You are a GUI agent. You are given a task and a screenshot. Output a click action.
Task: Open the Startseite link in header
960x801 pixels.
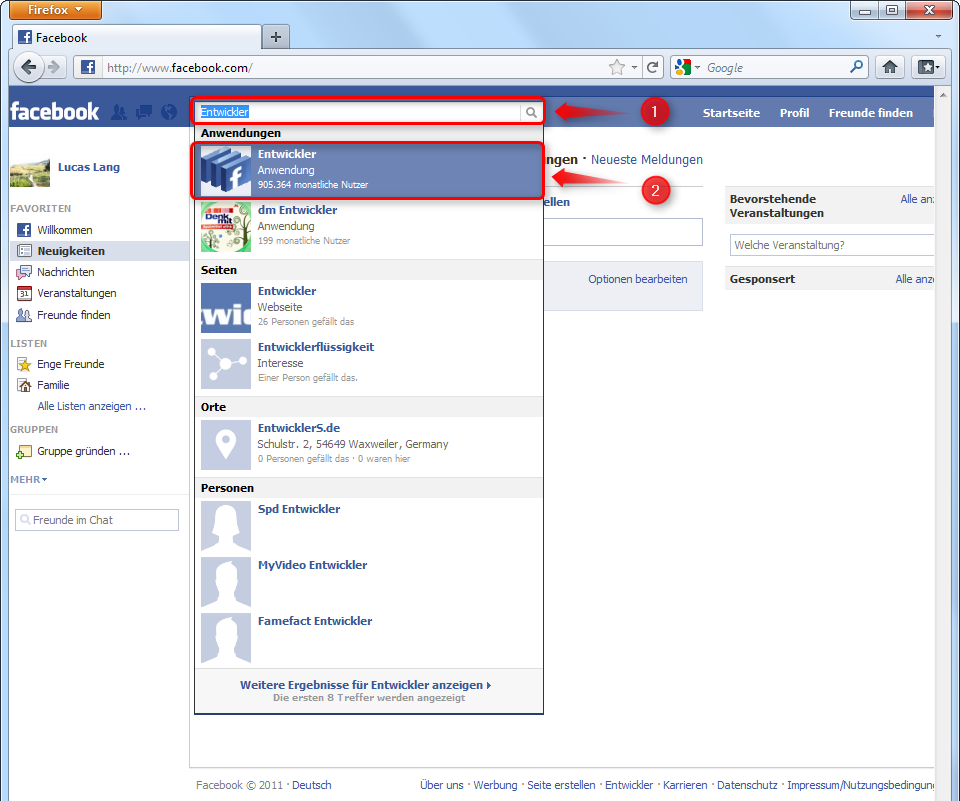coord(731,113)
